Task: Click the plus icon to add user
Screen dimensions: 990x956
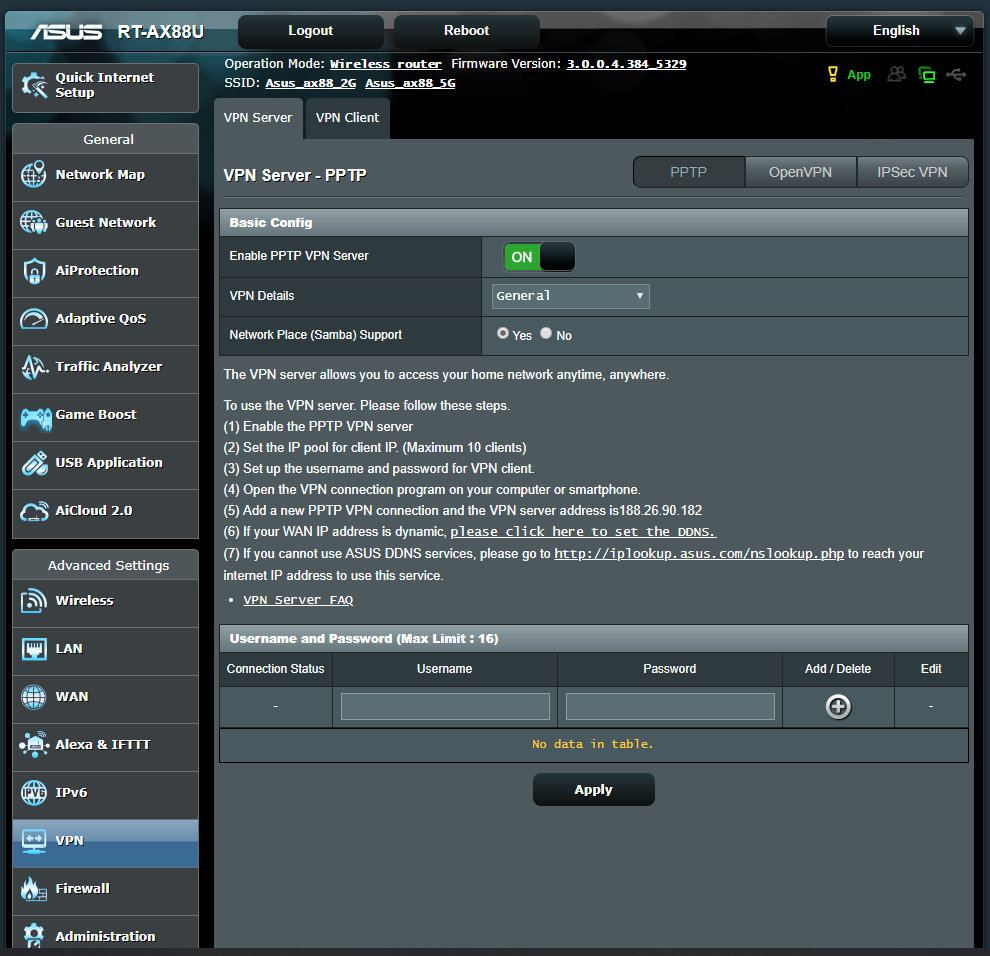Action: point(838,707)
